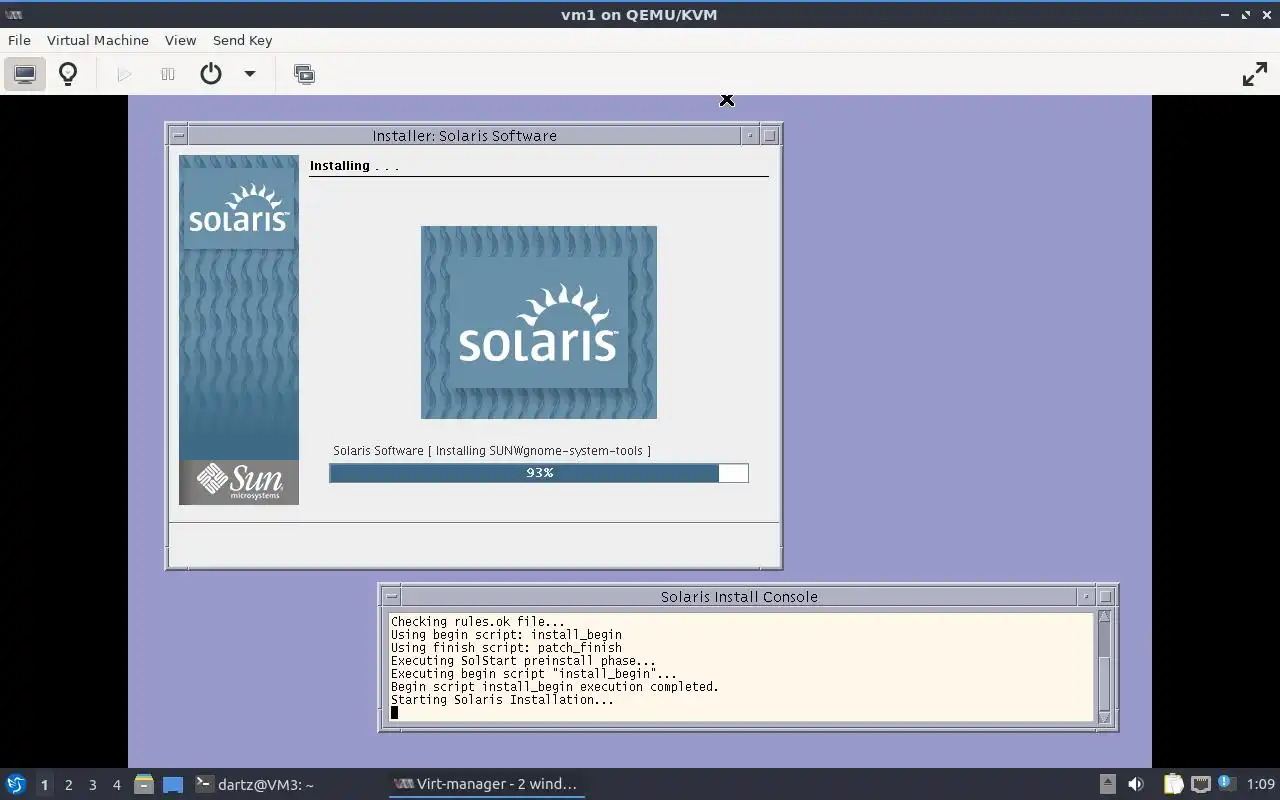Screen dimensions: 1280x800
Task: Open the update notification tray icon
Action: pyautogui.click(x=1225, y=783)
